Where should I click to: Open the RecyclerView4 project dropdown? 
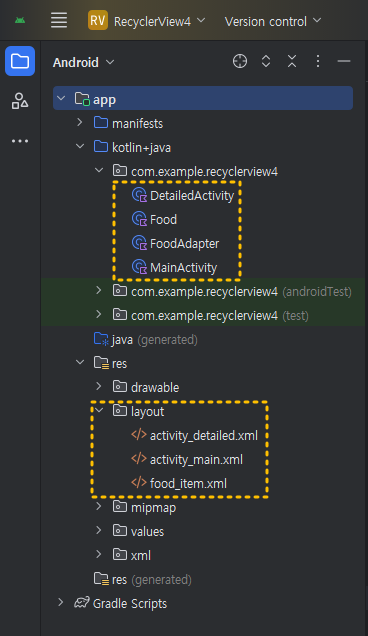pyautogui.click(x=159, y=21)
